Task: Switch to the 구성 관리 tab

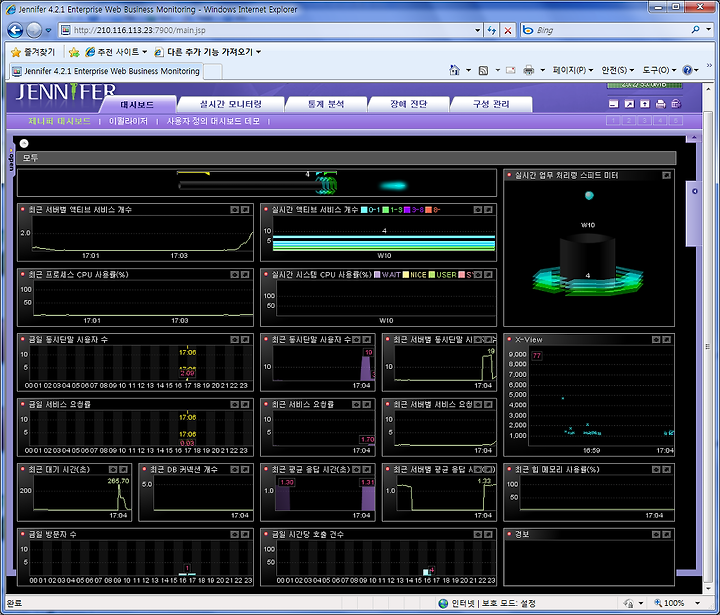Action: (491, 104)
